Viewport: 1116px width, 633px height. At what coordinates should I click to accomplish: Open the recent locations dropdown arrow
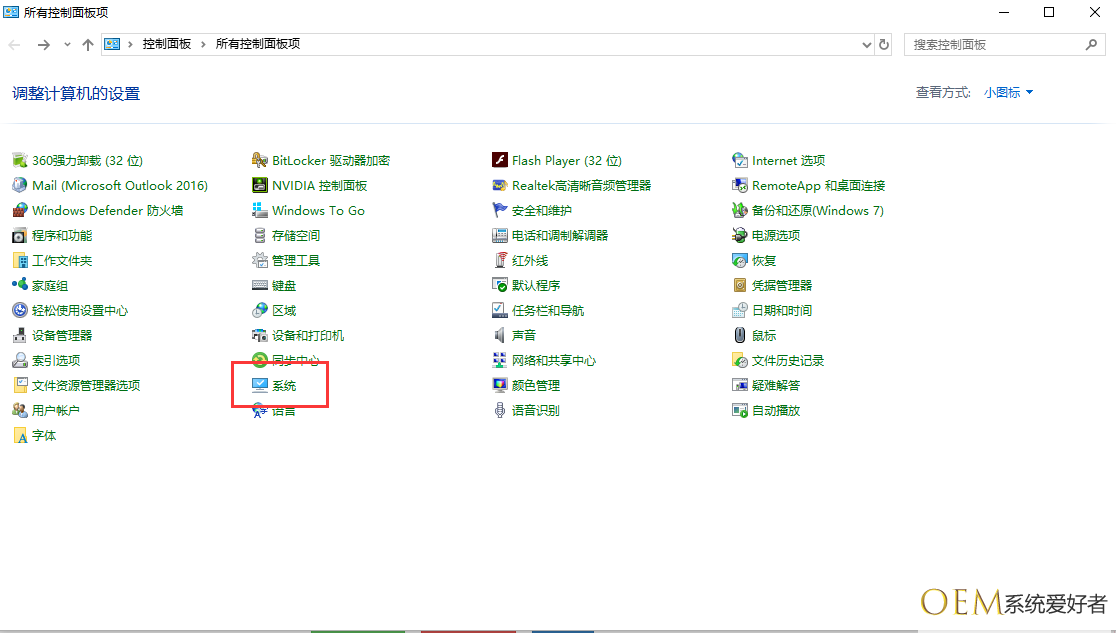(67, 44)
